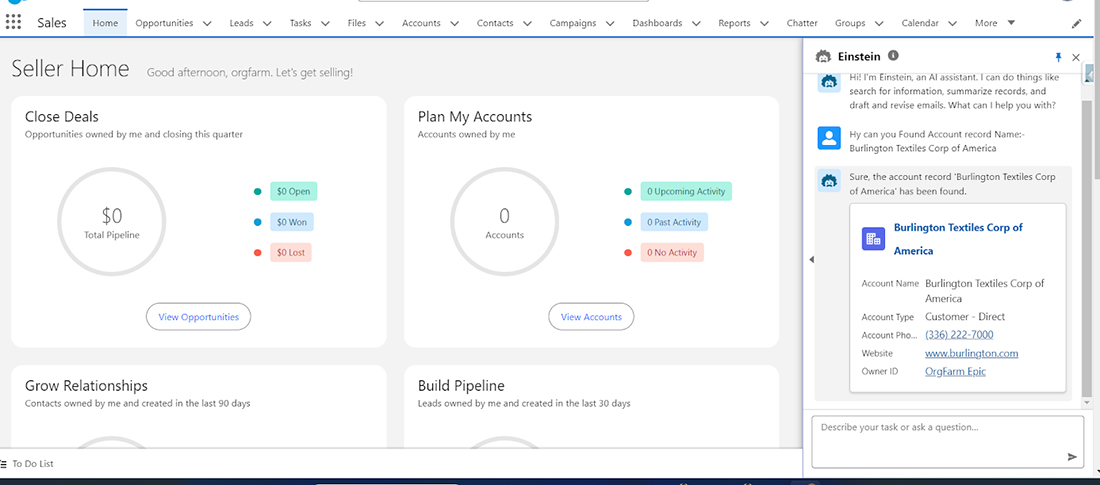Click the $0 Open pipeline badge
The height and width of the screenshot is (485, 1100).
pyautogui.click(x=293, y=191)
